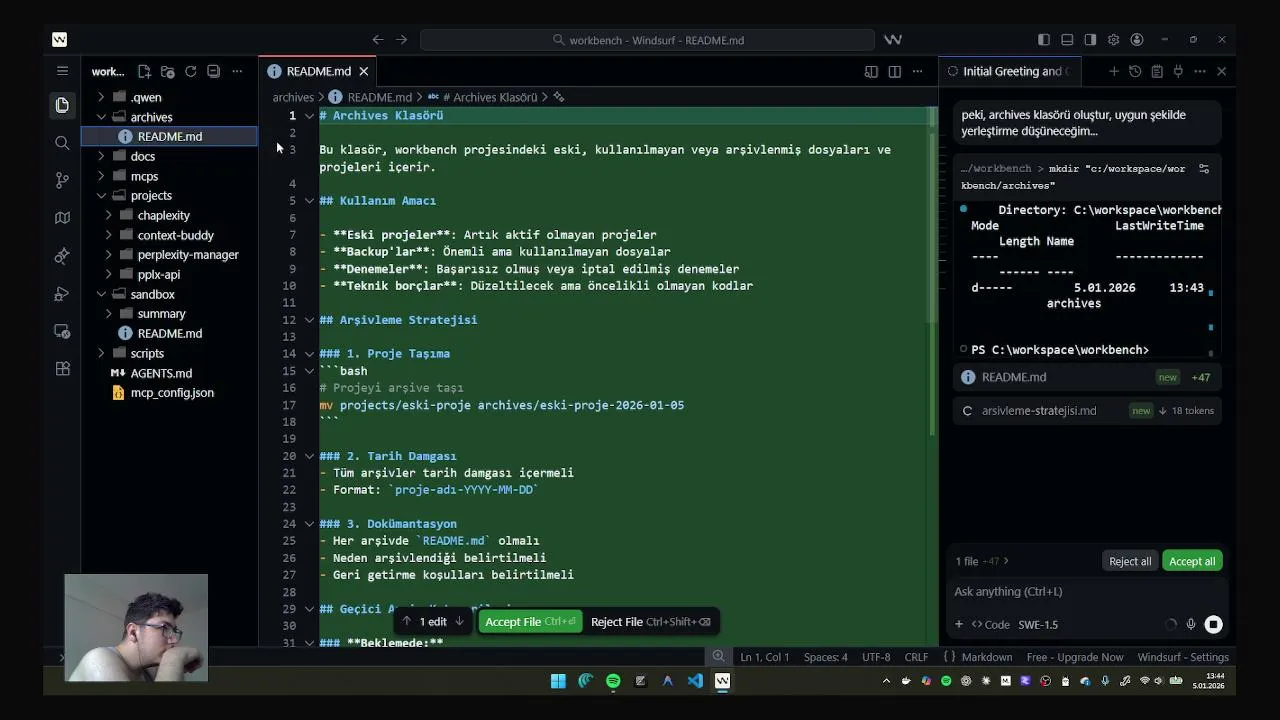Open split editor right icon

[x=894, y=71]
